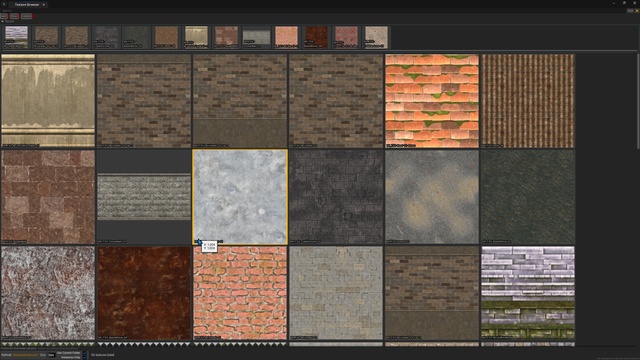
Task: Select the dark green rough texture in grid
Action: [x=528, y=197]
